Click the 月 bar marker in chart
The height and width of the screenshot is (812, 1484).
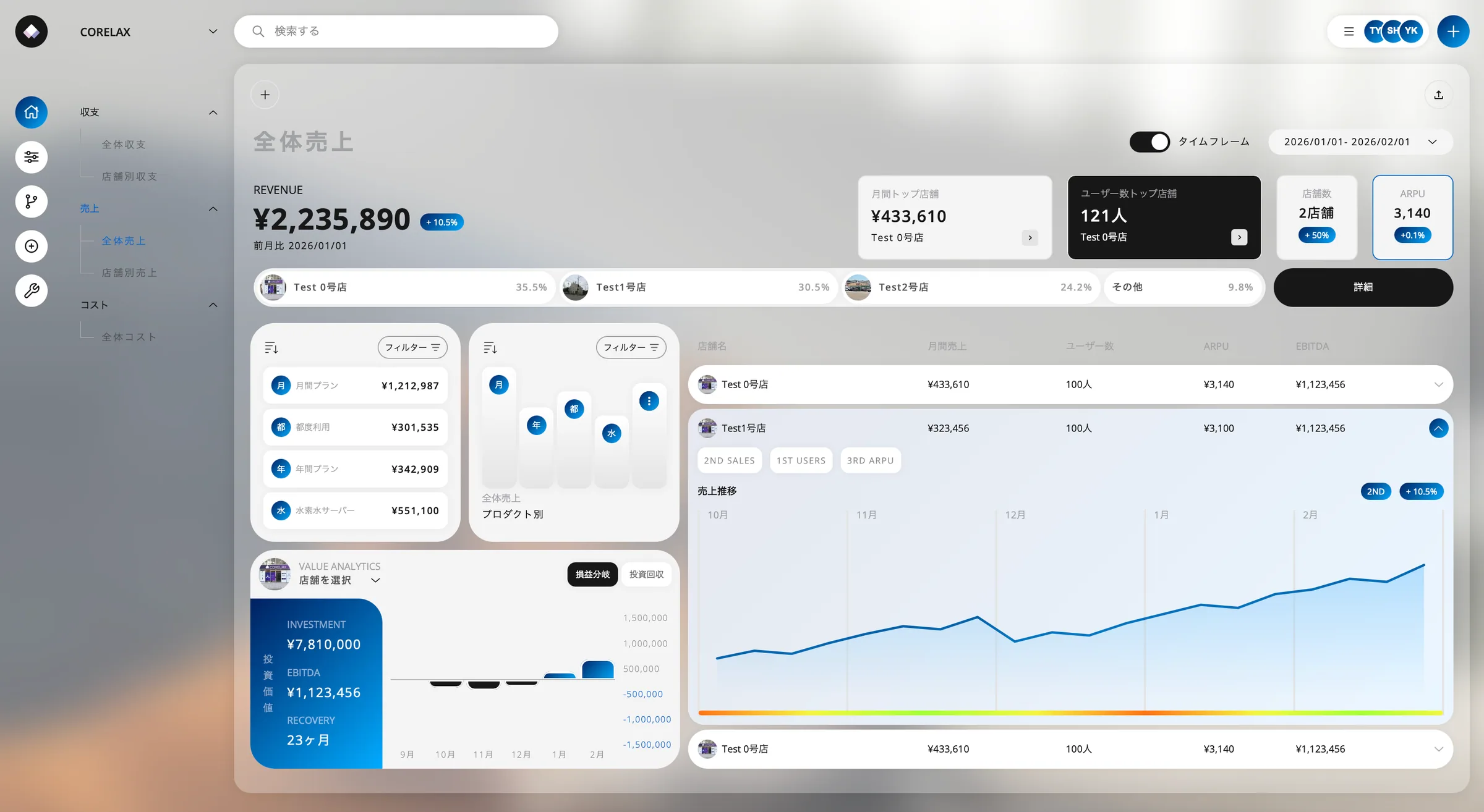click(499, 385)
